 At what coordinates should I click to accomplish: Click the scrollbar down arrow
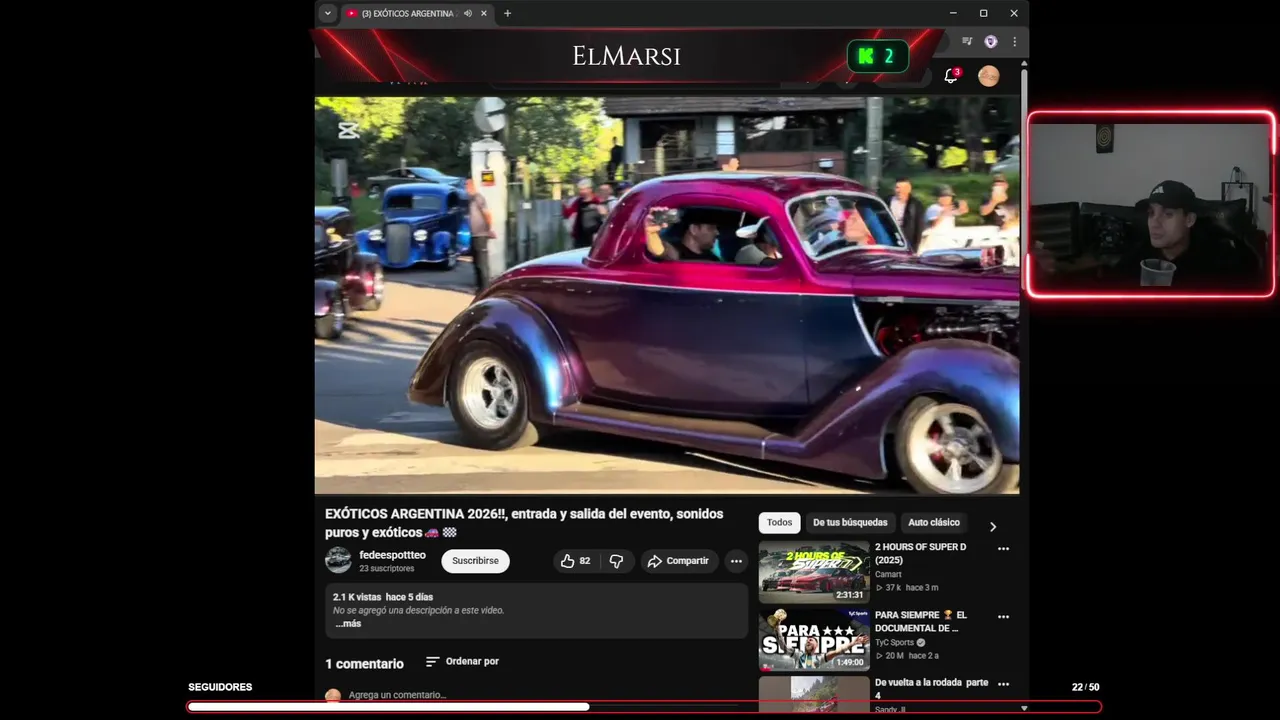pyautogui.click(x=1024, y=708)
